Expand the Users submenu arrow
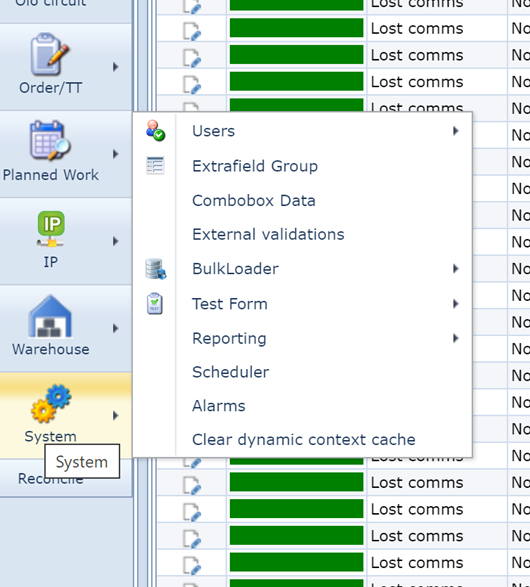Image resolution: width=530 pixels, height=587 pixels. pyautogui.click(x=456, y=131)
